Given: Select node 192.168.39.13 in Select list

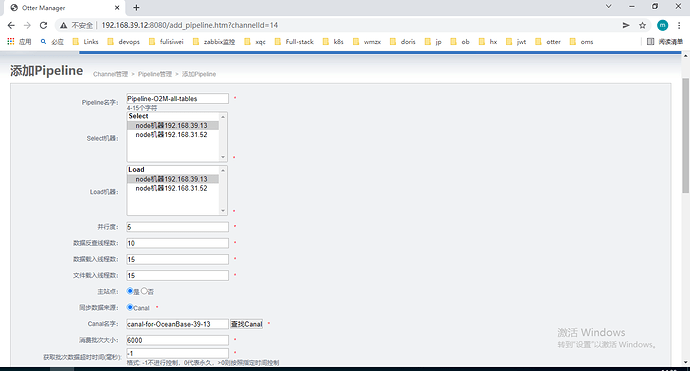Looking at the screenshot, I should [173, 125].
